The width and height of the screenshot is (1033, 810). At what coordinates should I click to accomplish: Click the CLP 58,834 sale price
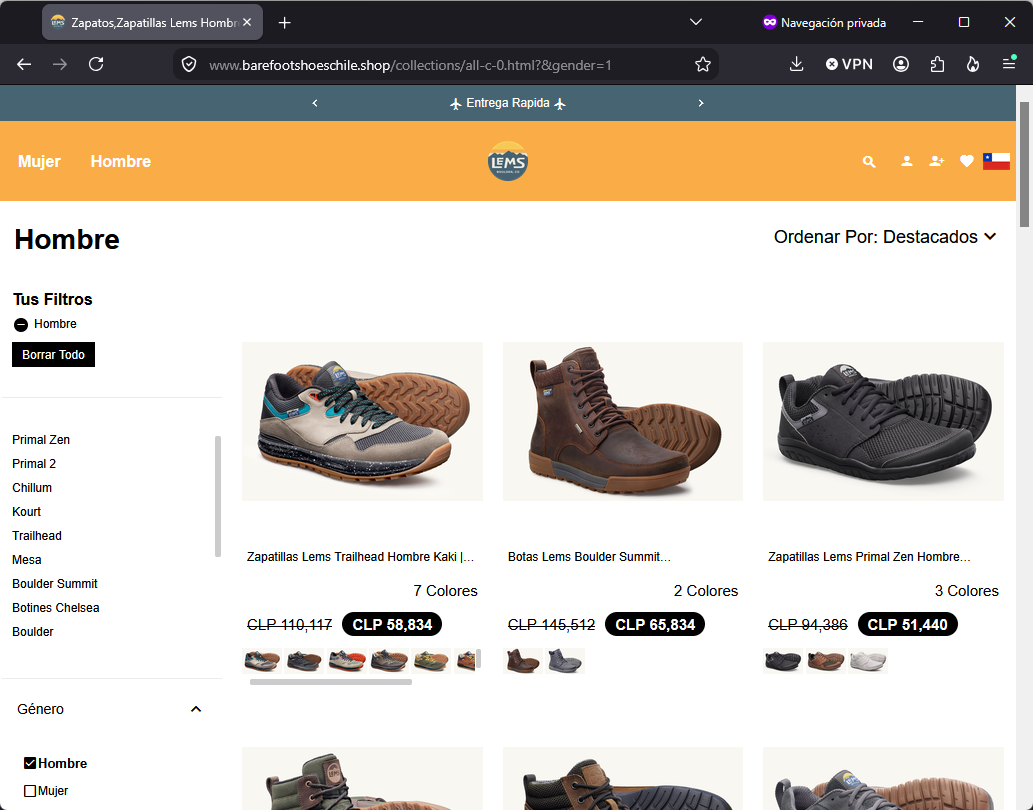click(x=392, y=624)
